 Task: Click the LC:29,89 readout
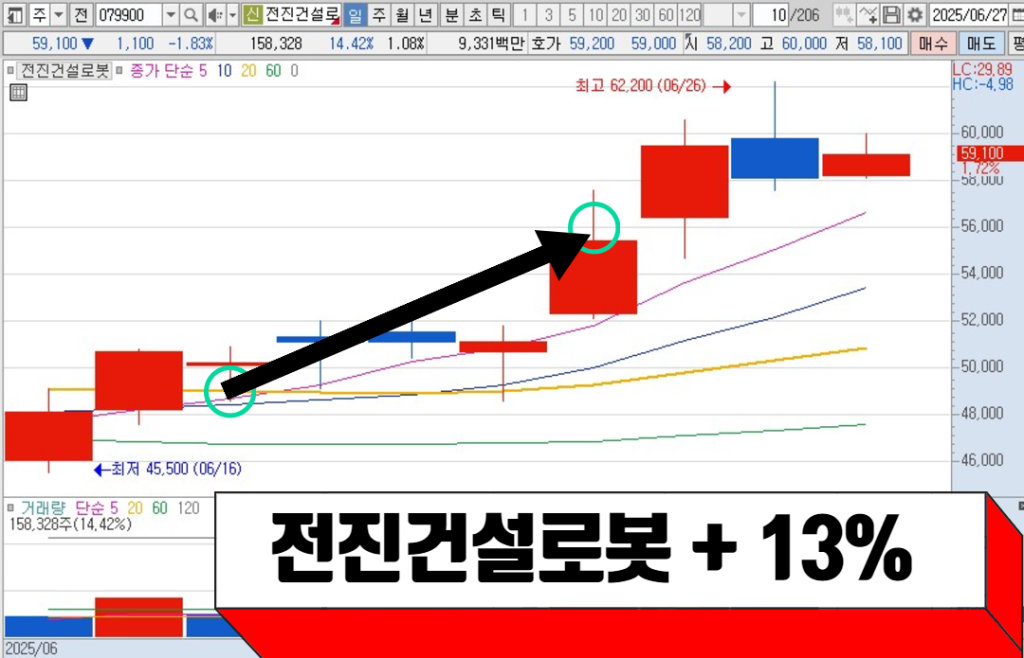[x=984, y=69]
